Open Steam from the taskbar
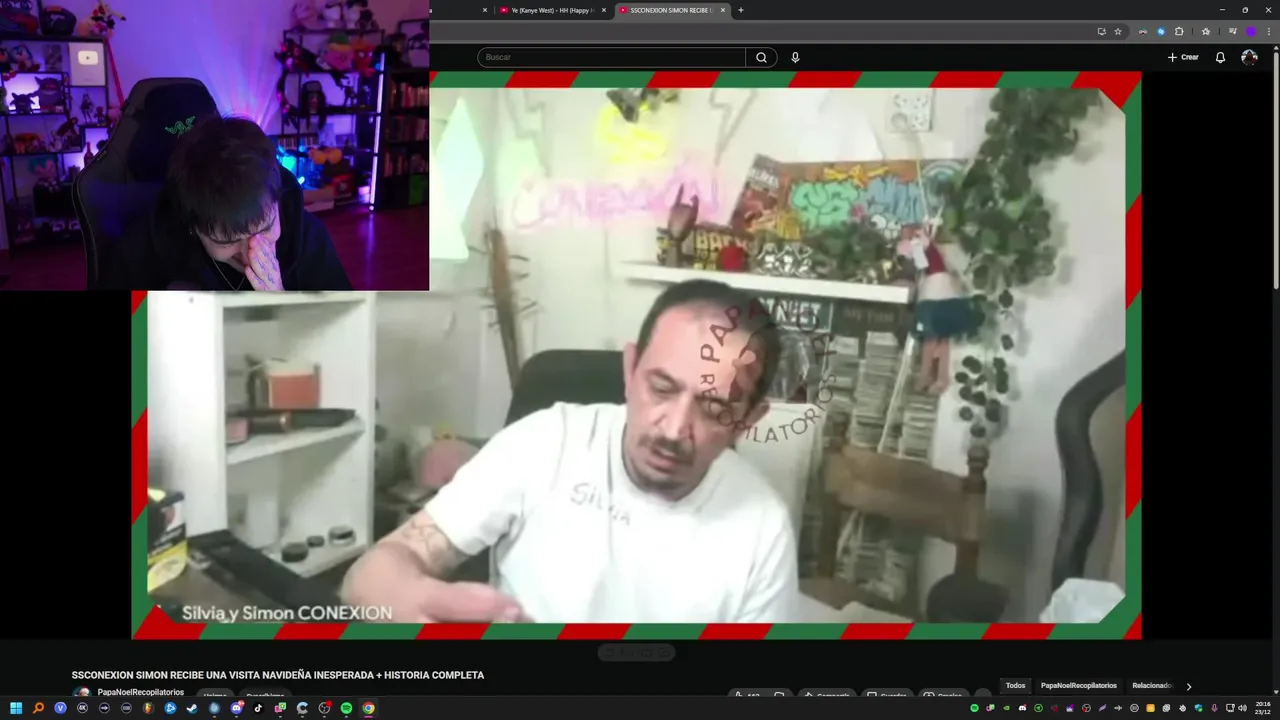Screen dimensions: 1280x720 [192, 708]
